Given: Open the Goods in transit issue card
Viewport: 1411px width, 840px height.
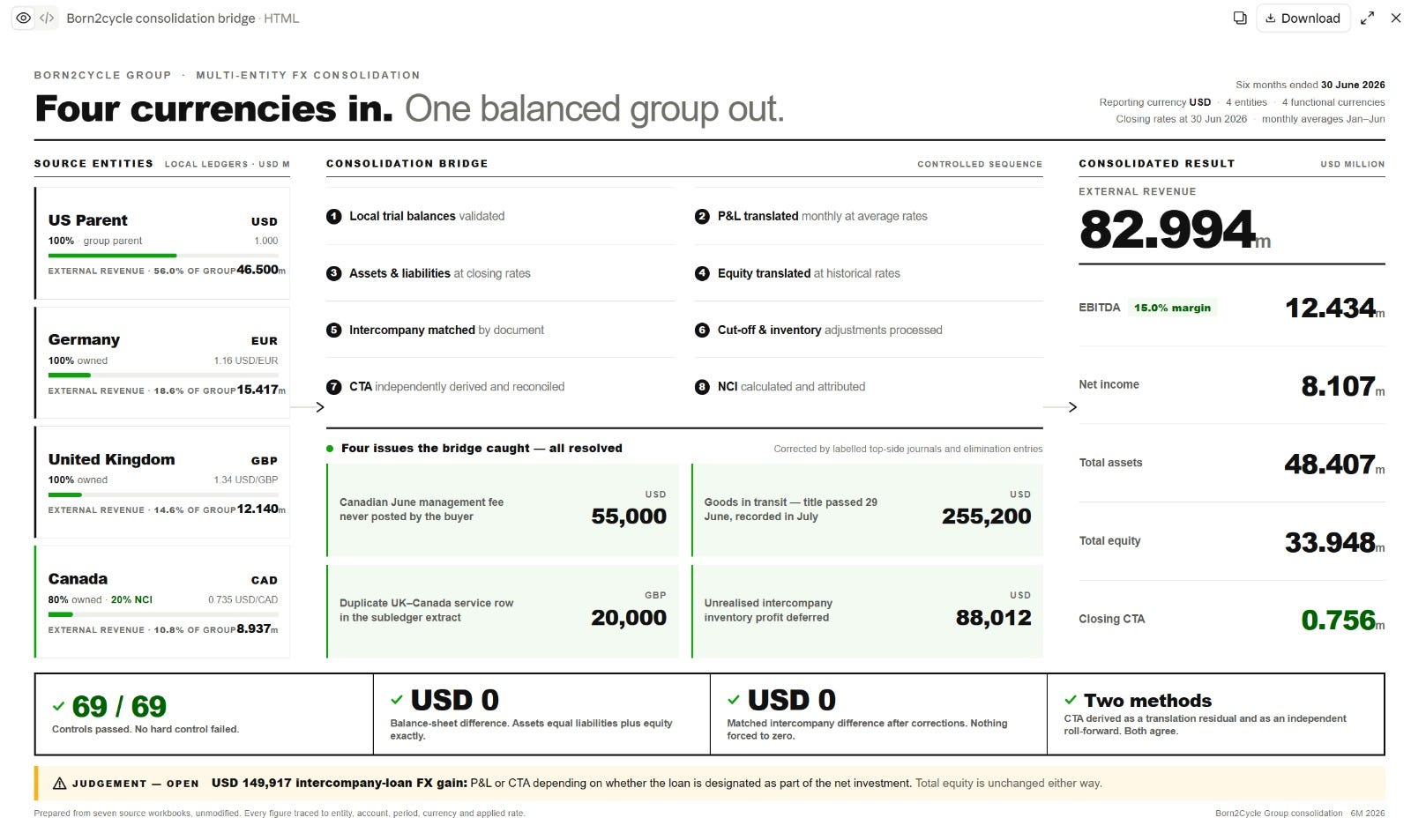Looking at the screenshot, I should pos(867,510).
